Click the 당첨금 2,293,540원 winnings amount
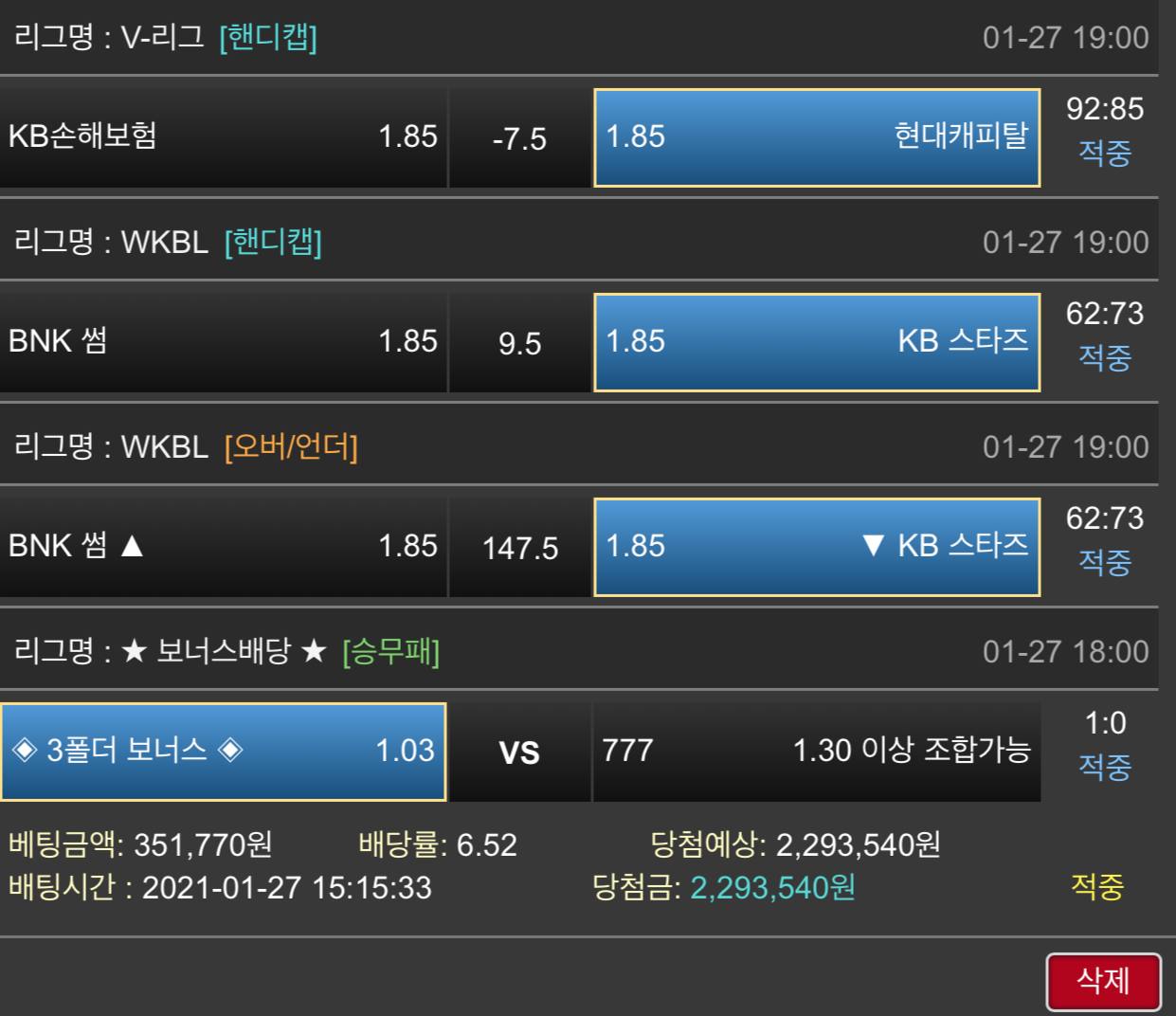The width and height of the screenshot is (1176, 1016). 772,887
